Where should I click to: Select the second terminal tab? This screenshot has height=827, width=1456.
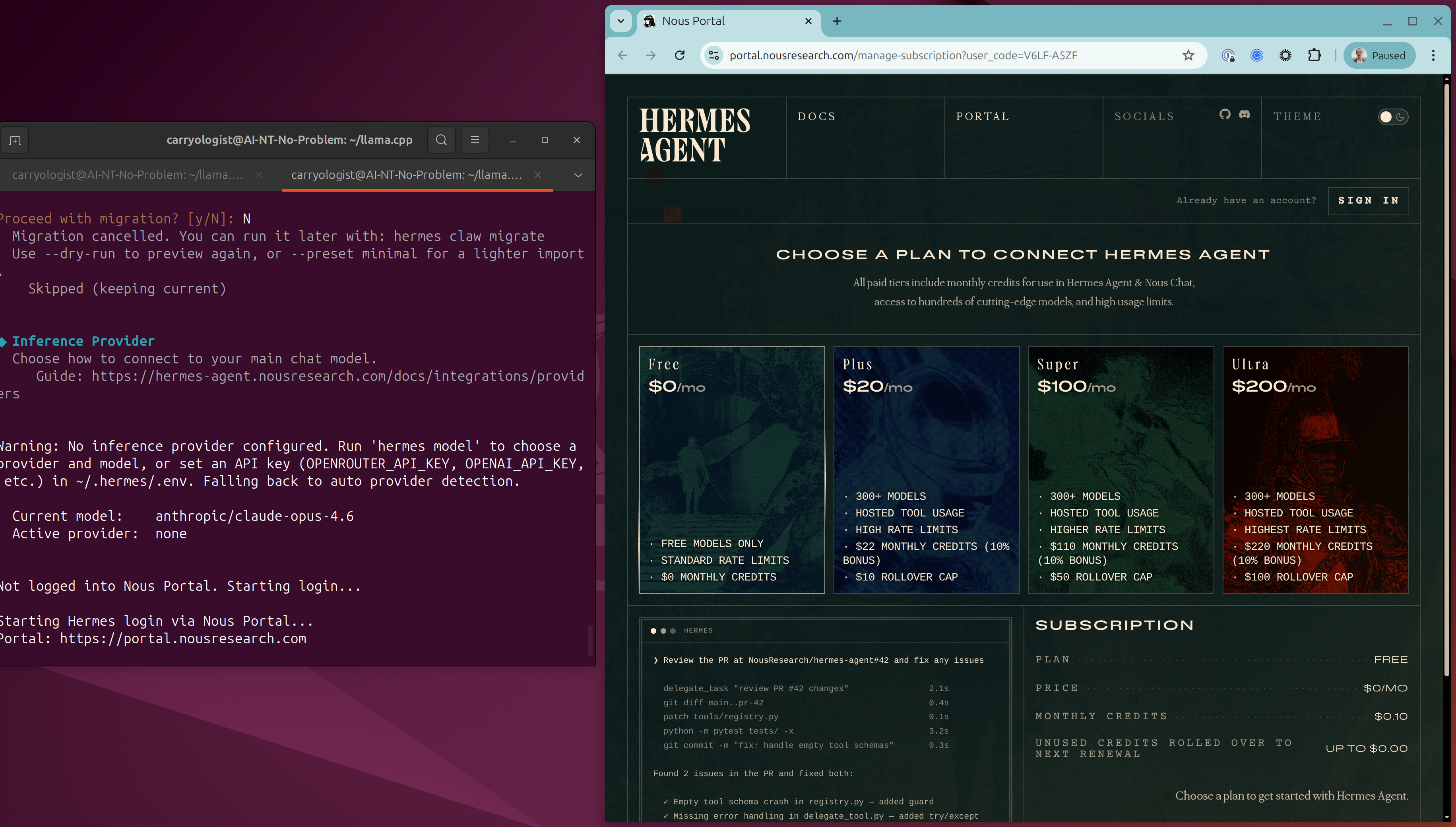click(407, 175)
